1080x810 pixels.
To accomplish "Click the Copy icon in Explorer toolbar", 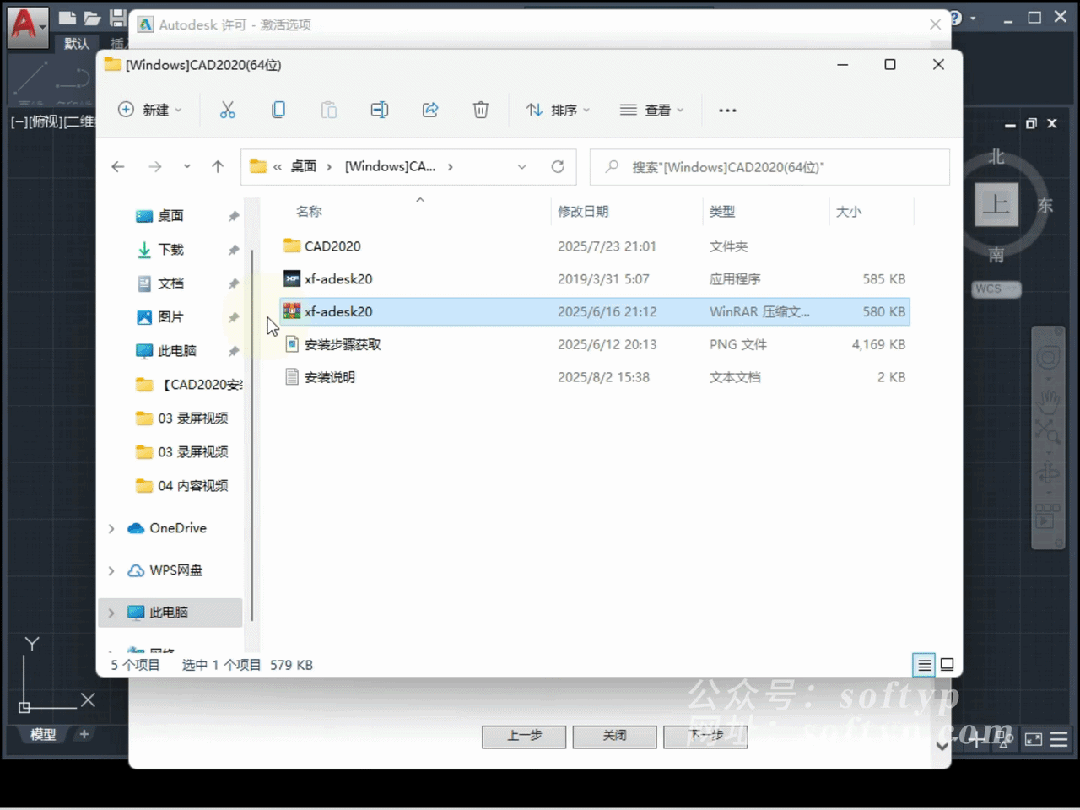I will (x=278, y=110).
